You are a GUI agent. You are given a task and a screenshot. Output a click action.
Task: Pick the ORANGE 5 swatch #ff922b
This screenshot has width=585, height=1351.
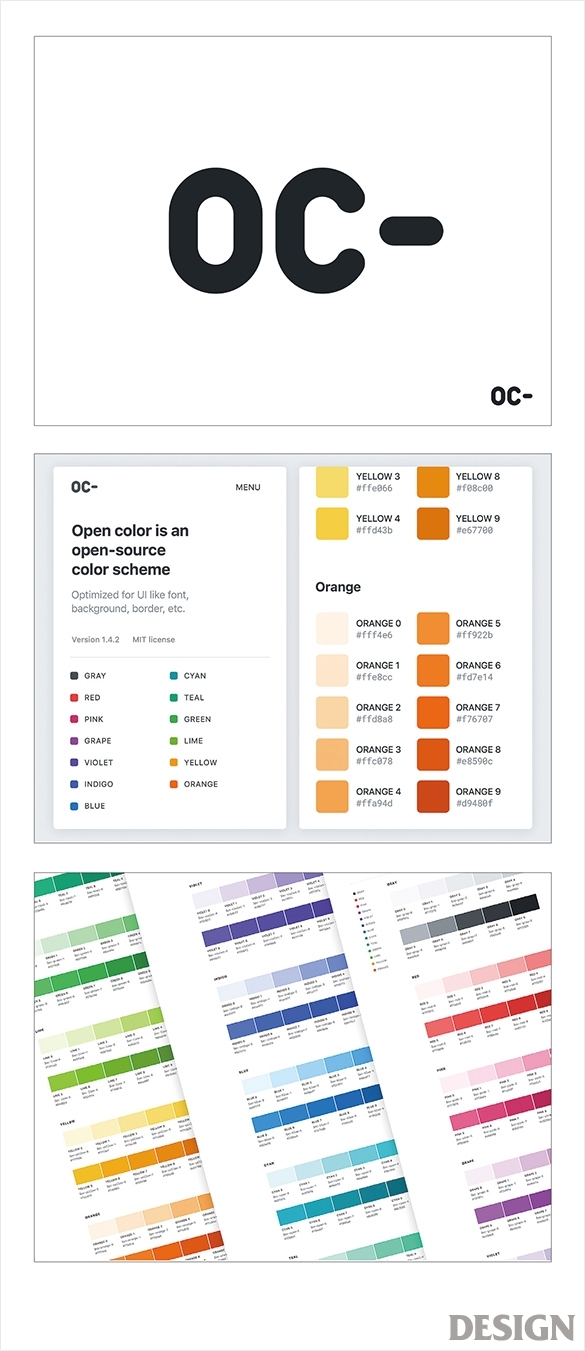[x=433, y=629]
